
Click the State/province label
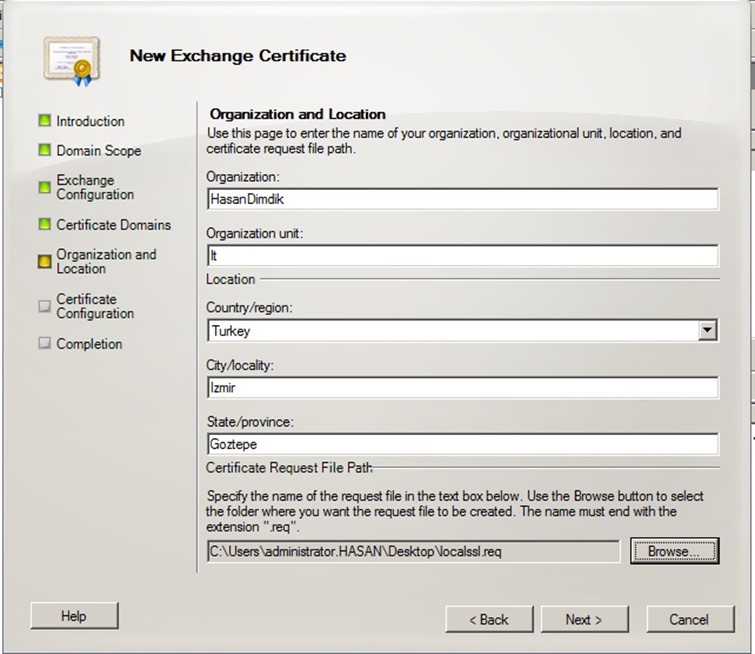[250, 422]
